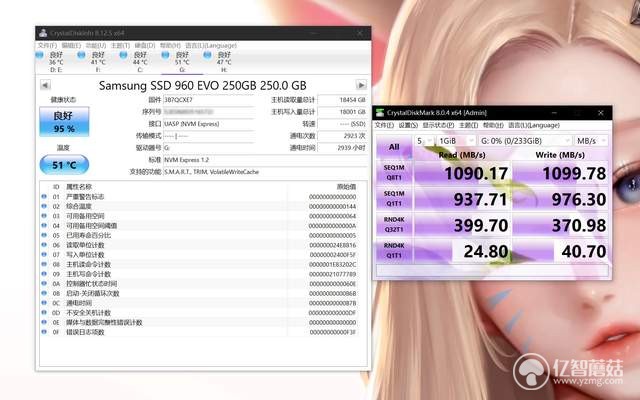This screenshot has width=640, height=400.
Task: Click status dot for attribute 0E row
Action: point(44,322)
